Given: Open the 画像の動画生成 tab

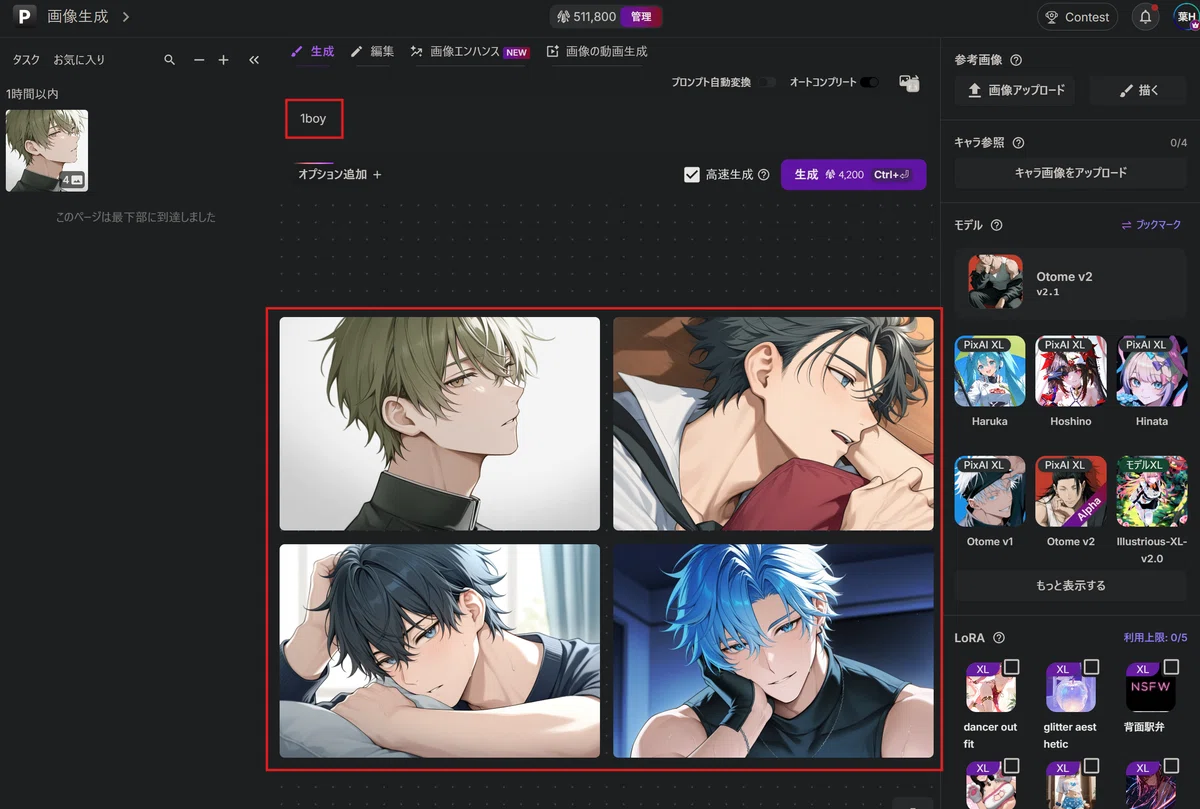Looking at the screenshot, I should pos(597,51).
